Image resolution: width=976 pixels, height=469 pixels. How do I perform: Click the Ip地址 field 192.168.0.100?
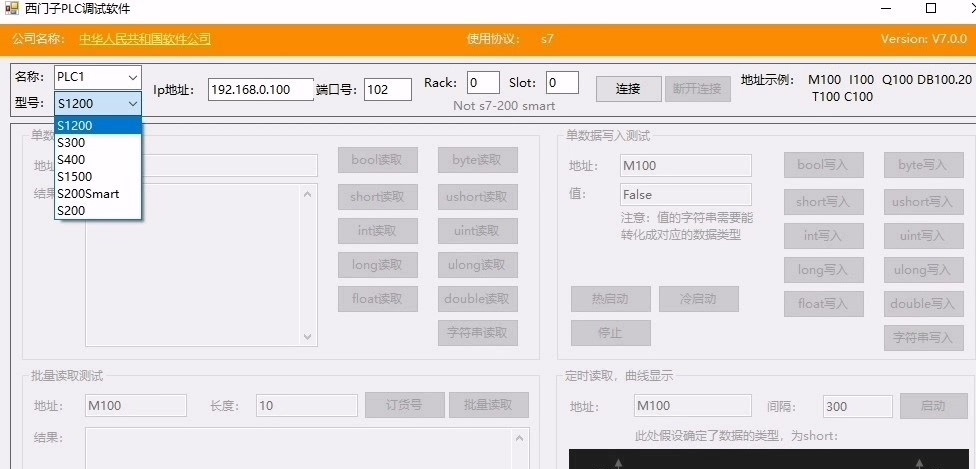(260, 90)
